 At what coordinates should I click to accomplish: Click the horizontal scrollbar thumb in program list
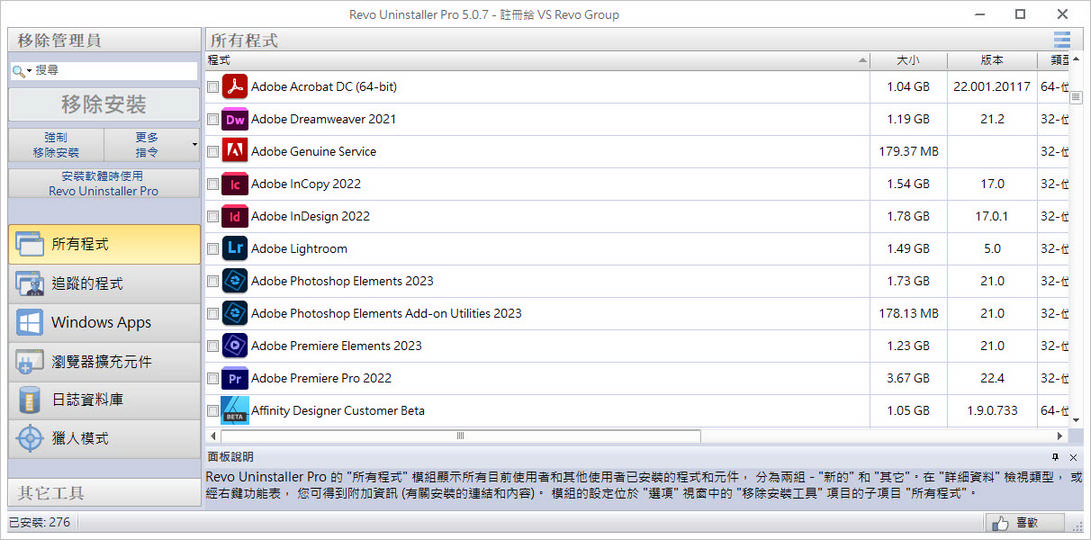[460, 436]
